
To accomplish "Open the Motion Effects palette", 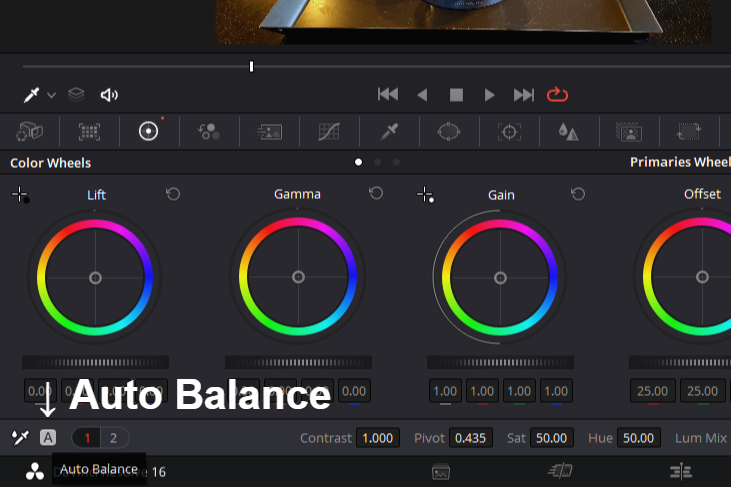I will 269,132.
